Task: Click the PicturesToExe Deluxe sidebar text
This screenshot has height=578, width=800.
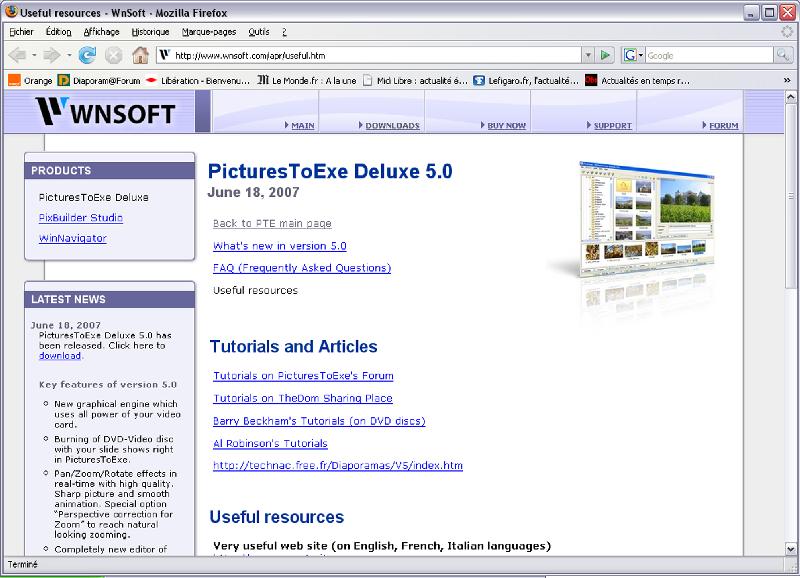Action: pos(93,197)
